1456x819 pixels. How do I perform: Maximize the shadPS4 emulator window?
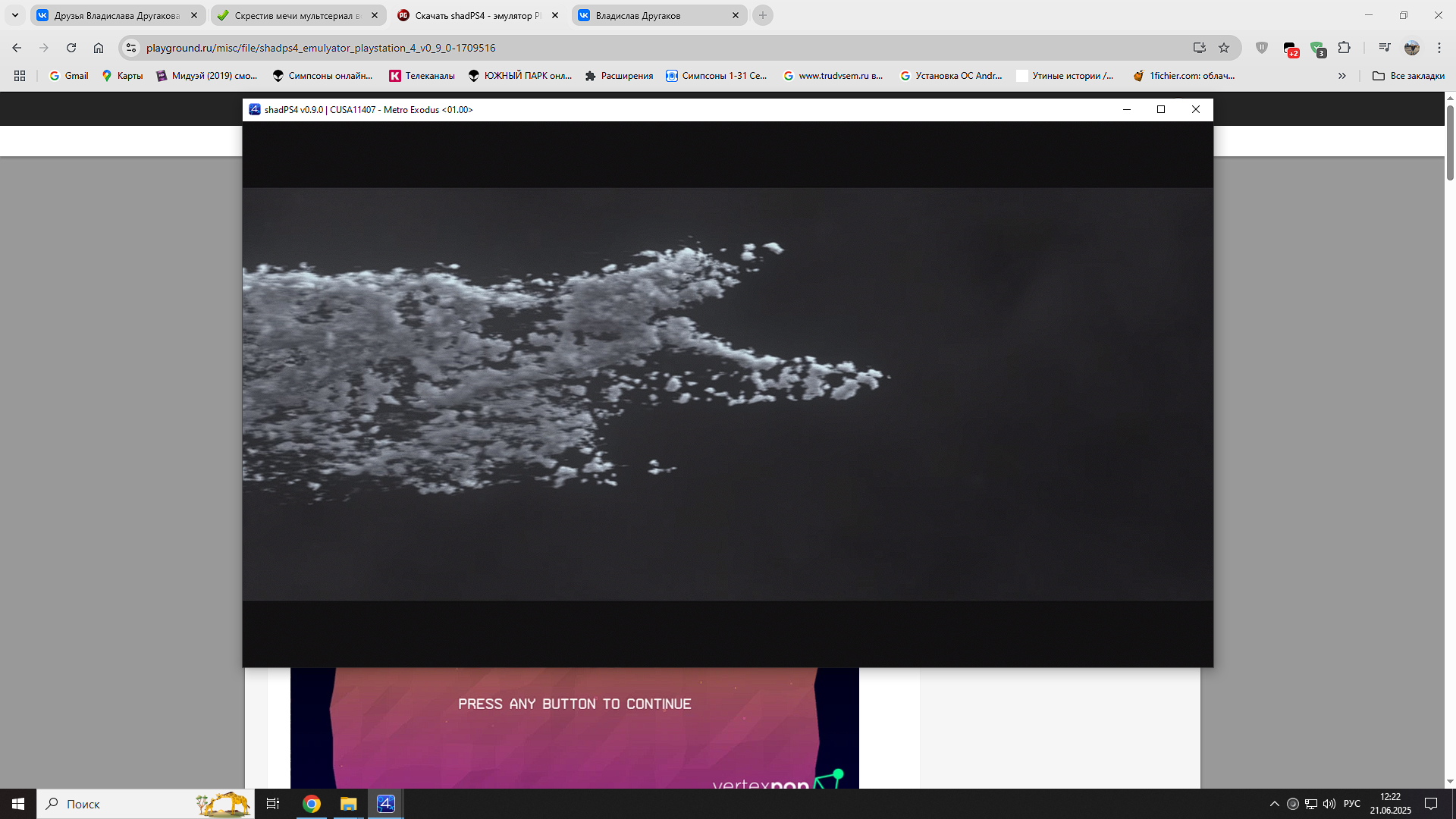[1161, 109]
